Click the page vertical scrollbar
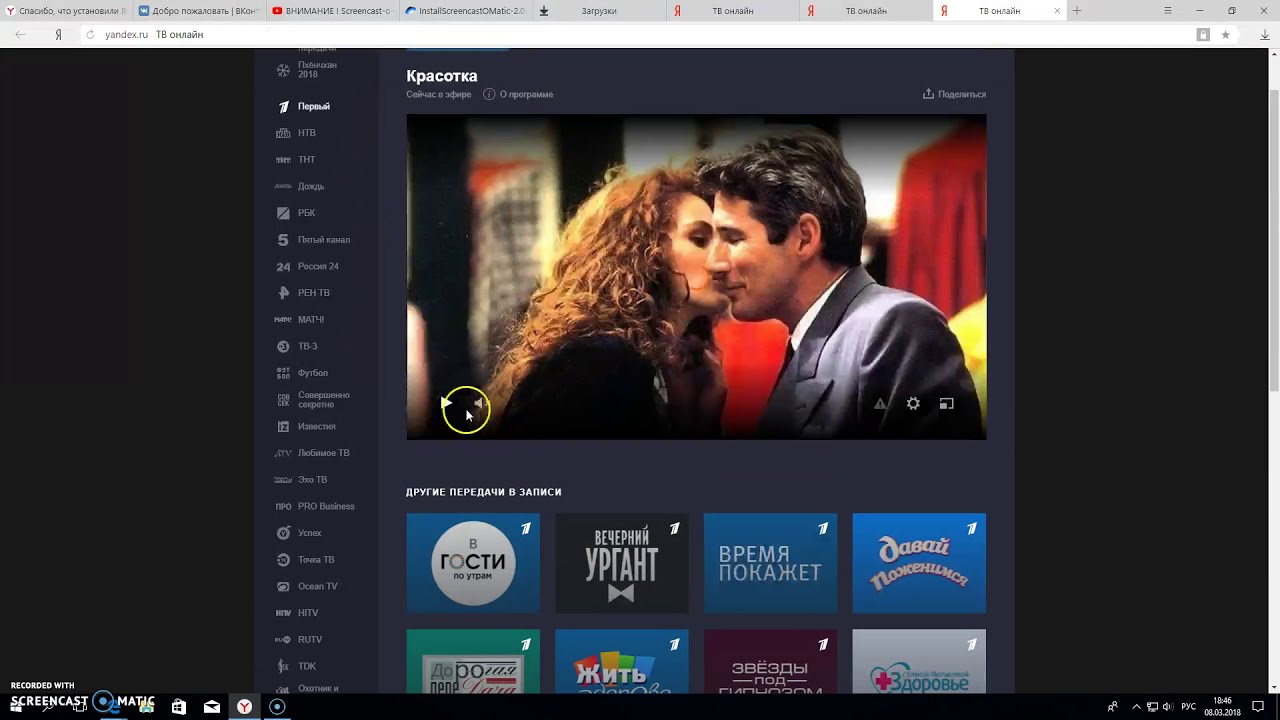Screen dimensions: 1280x720 pyautogui.click(x=1274, y=240)
